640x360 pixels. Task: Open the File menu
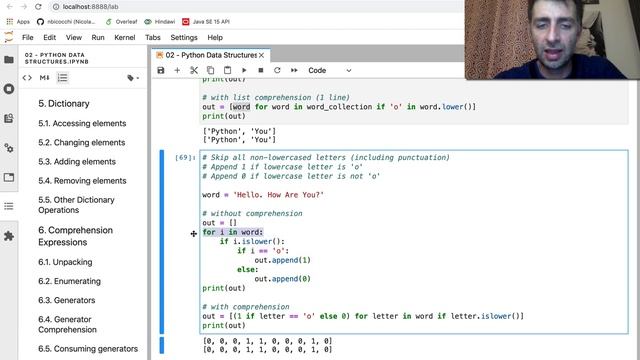28,37
